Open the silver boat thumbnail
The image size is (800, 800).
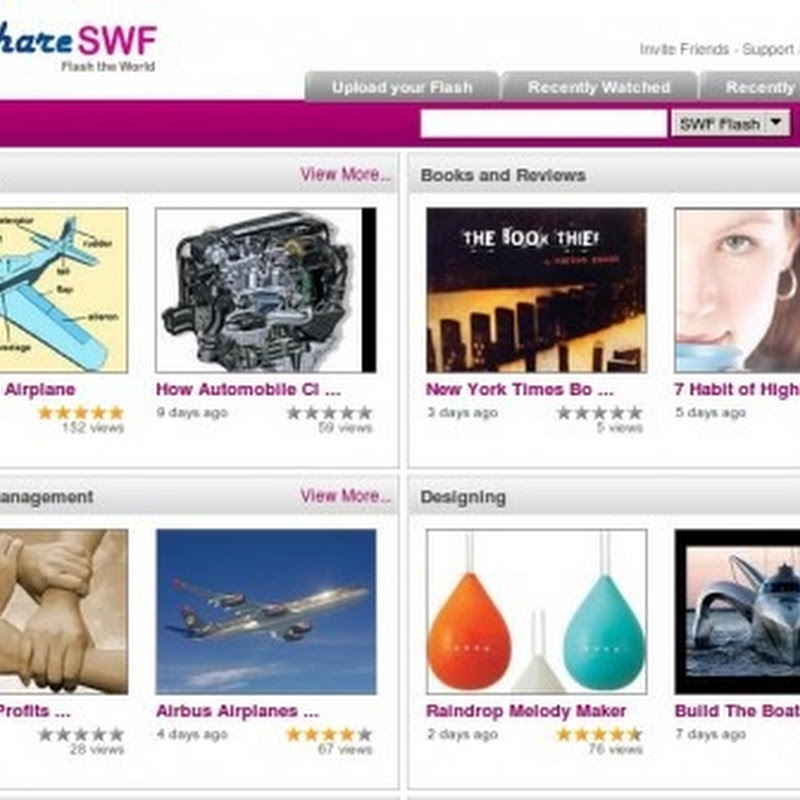click(x=737, y=612)
